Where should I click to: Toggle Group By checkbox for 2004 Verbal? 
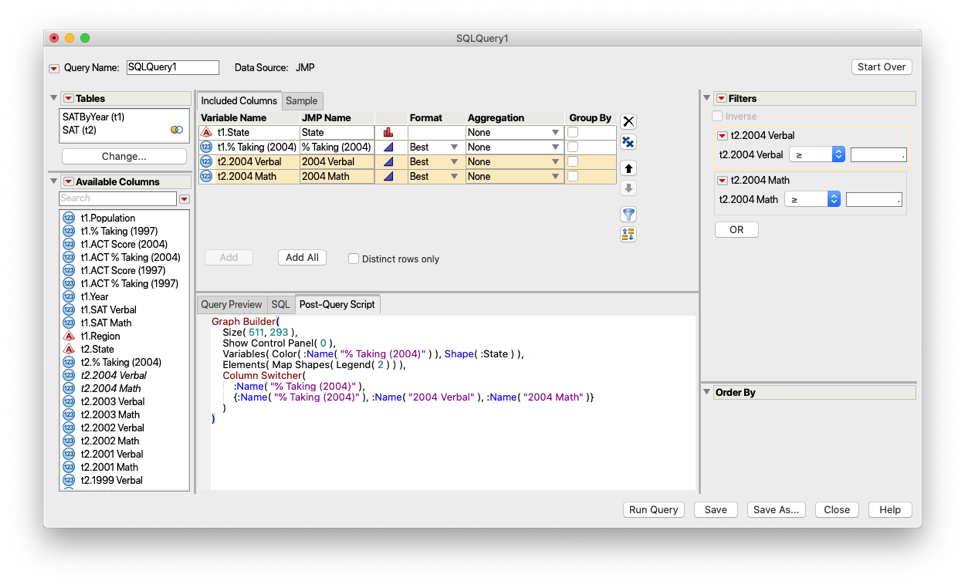(x=573, y=162)
